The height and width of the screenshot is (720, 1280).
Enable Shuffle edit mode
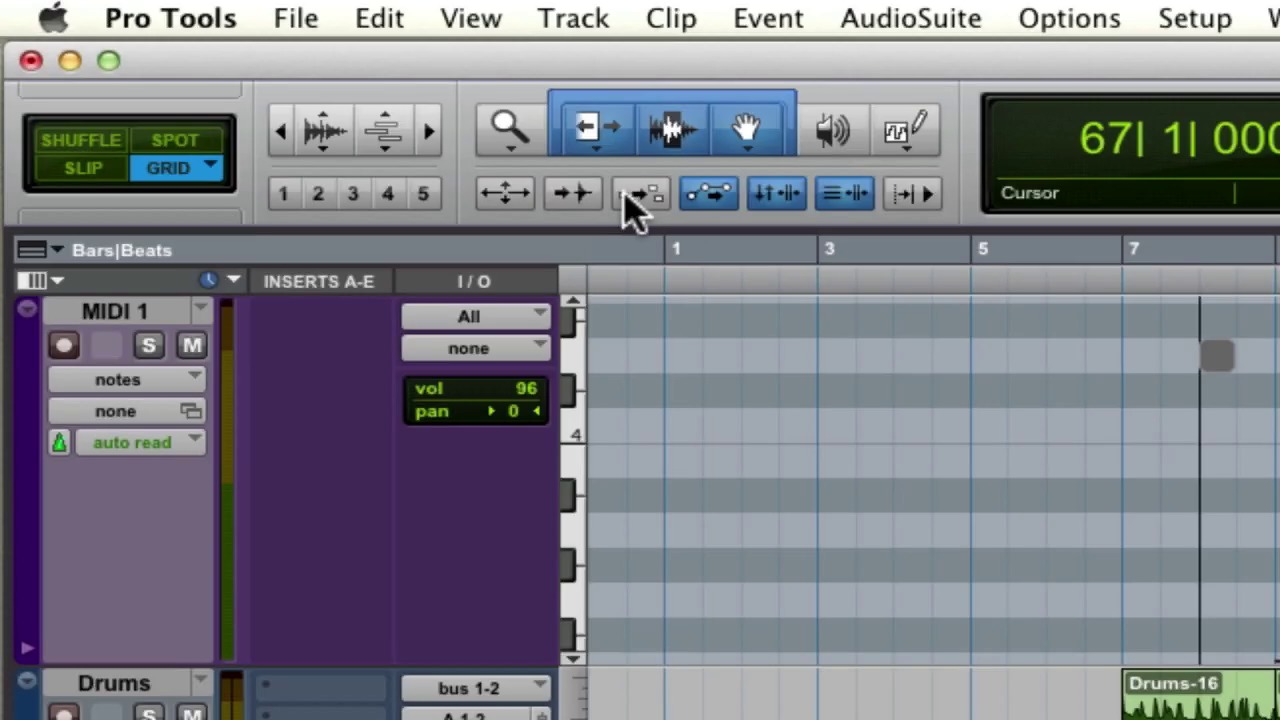(x=80, y=140)
